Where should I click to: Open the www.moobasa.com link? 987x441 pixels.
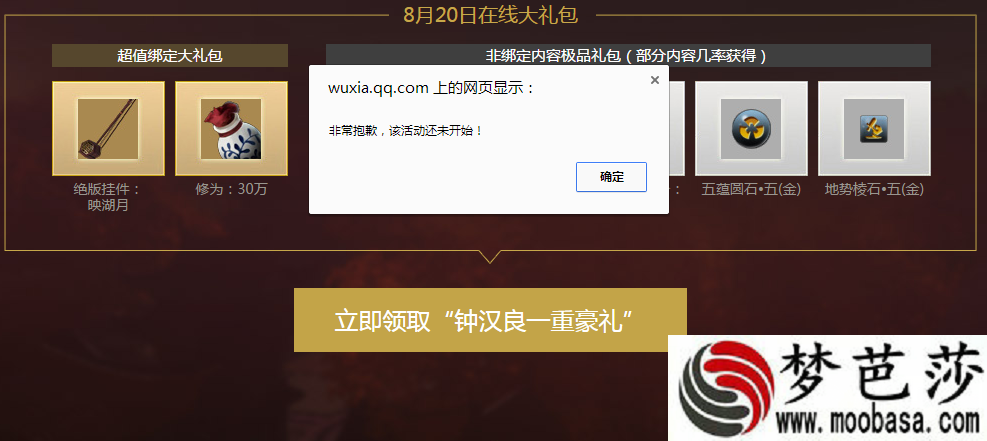877,421
